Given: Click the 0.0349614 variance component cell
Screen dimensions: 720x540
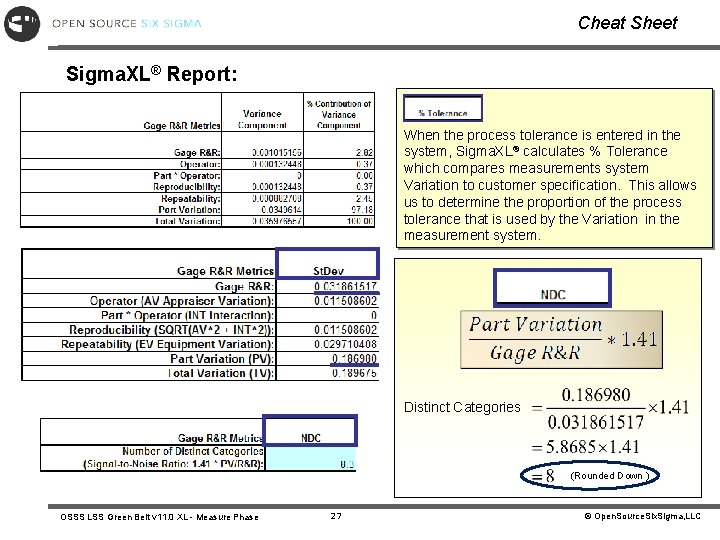Looking at the screenshot, I should coord(281,209).
